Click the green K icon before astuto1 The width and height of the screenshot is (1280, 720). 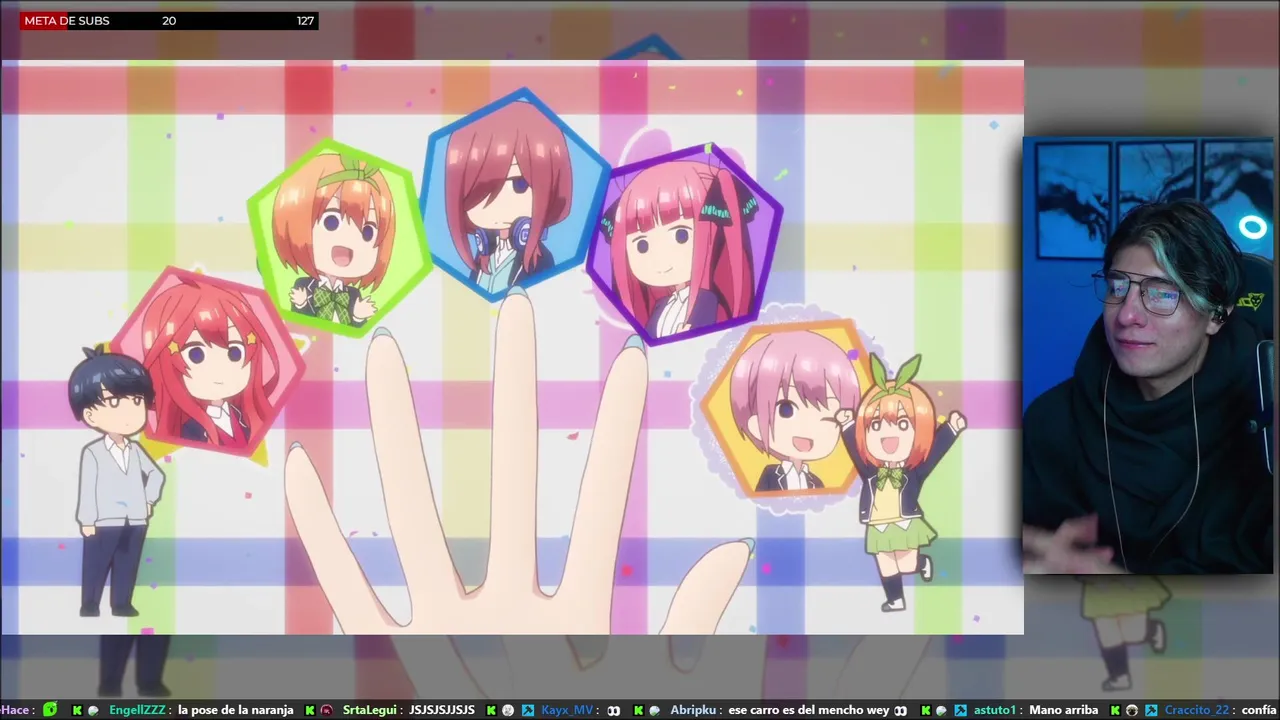point(926,710)
